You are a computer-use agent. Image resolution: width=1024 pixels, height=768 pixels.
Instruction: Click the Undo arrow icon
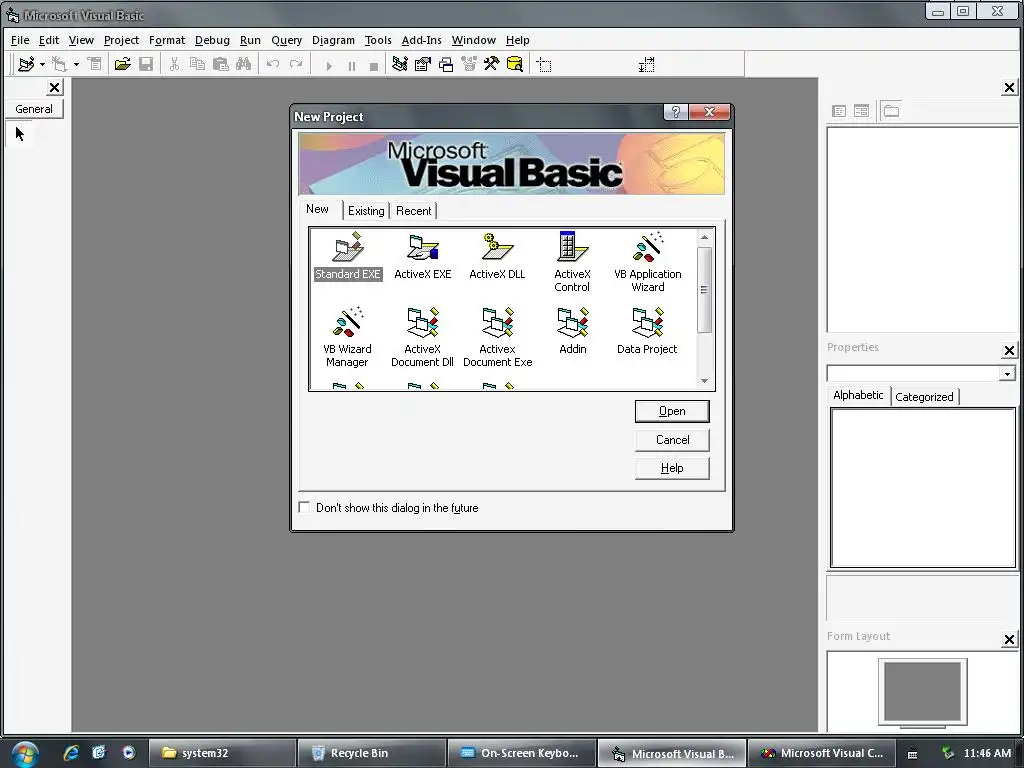(273, 64)
